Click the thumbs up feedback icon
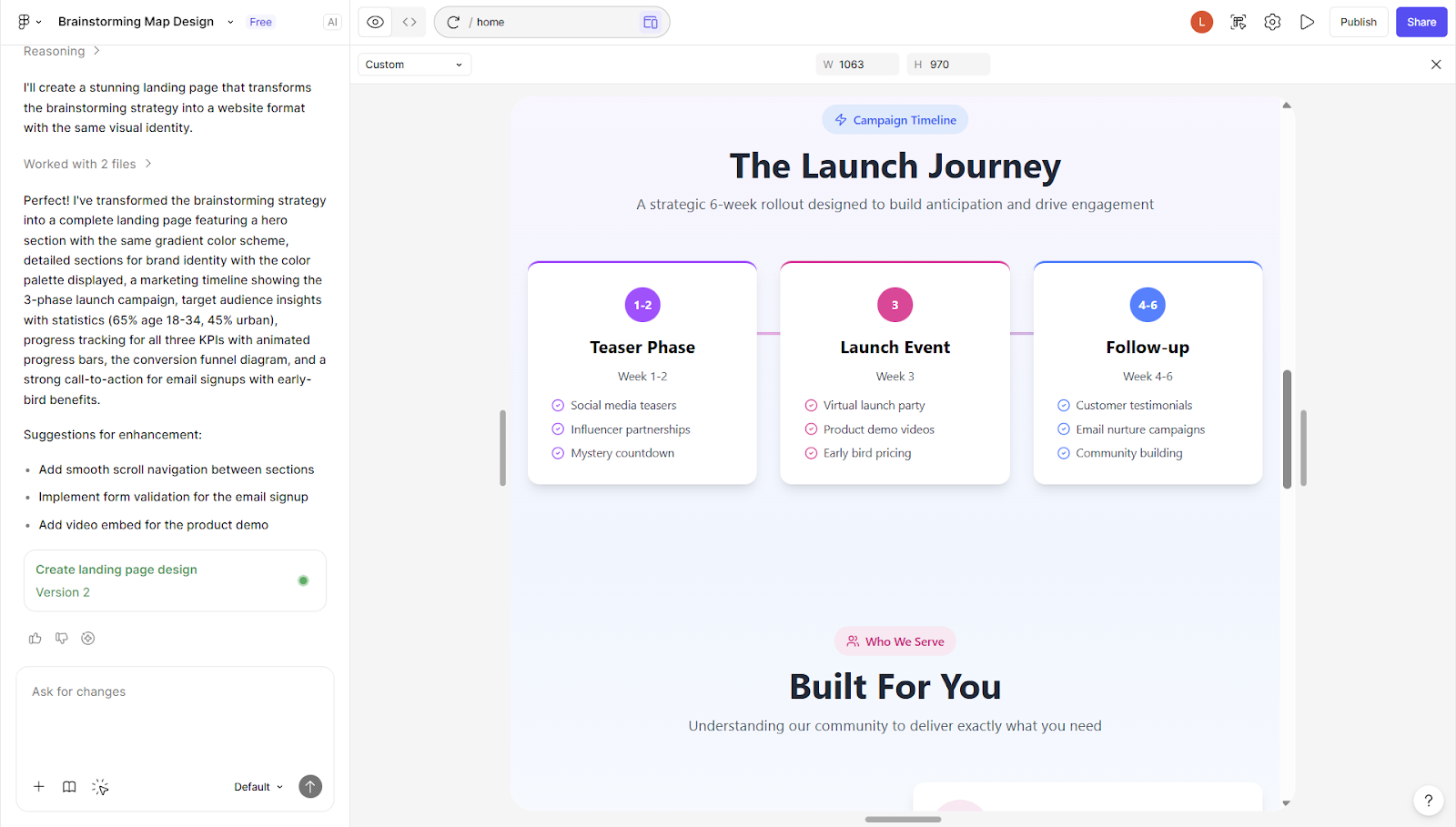Image resolution: width=1456 pixels, height=827 pixels. pos(35,639)
